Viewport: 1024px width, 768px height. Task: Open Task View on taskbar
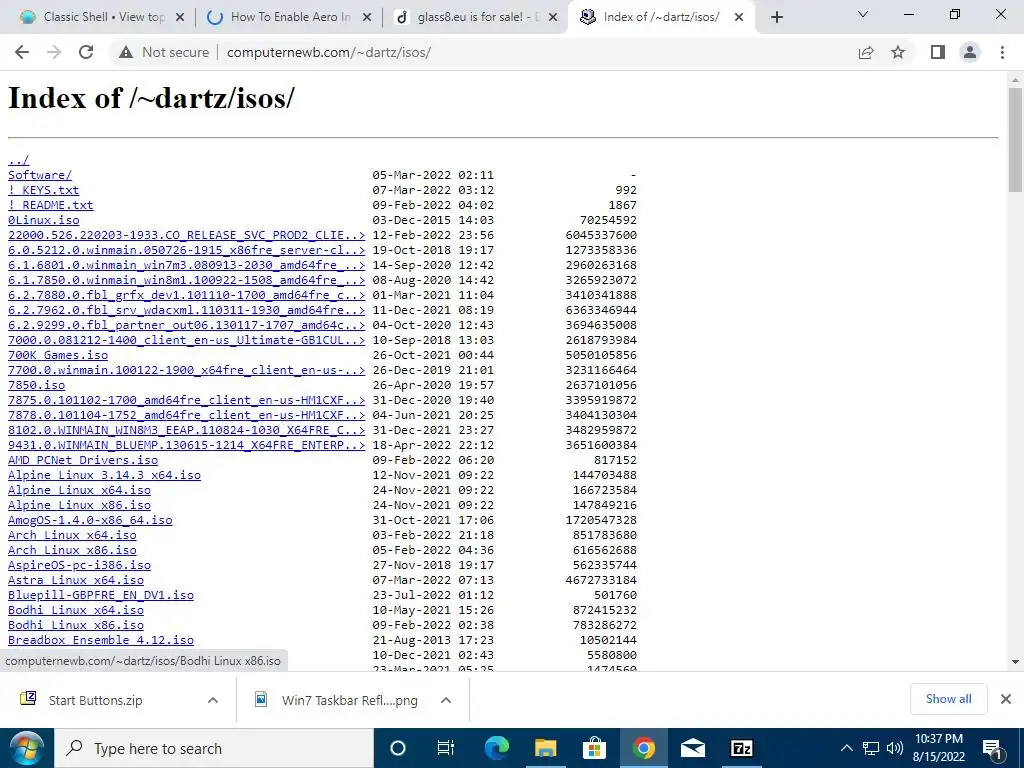tap(445, 748)
